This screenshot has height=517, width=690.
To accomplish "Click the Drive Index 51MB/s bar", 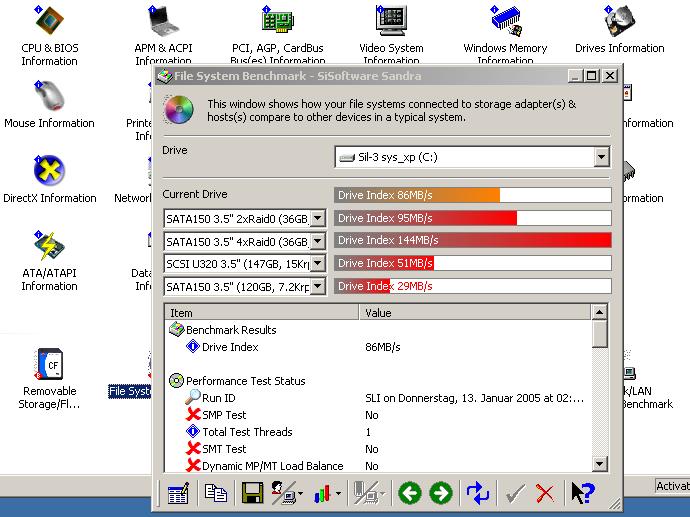I will [x=473, y=263].
